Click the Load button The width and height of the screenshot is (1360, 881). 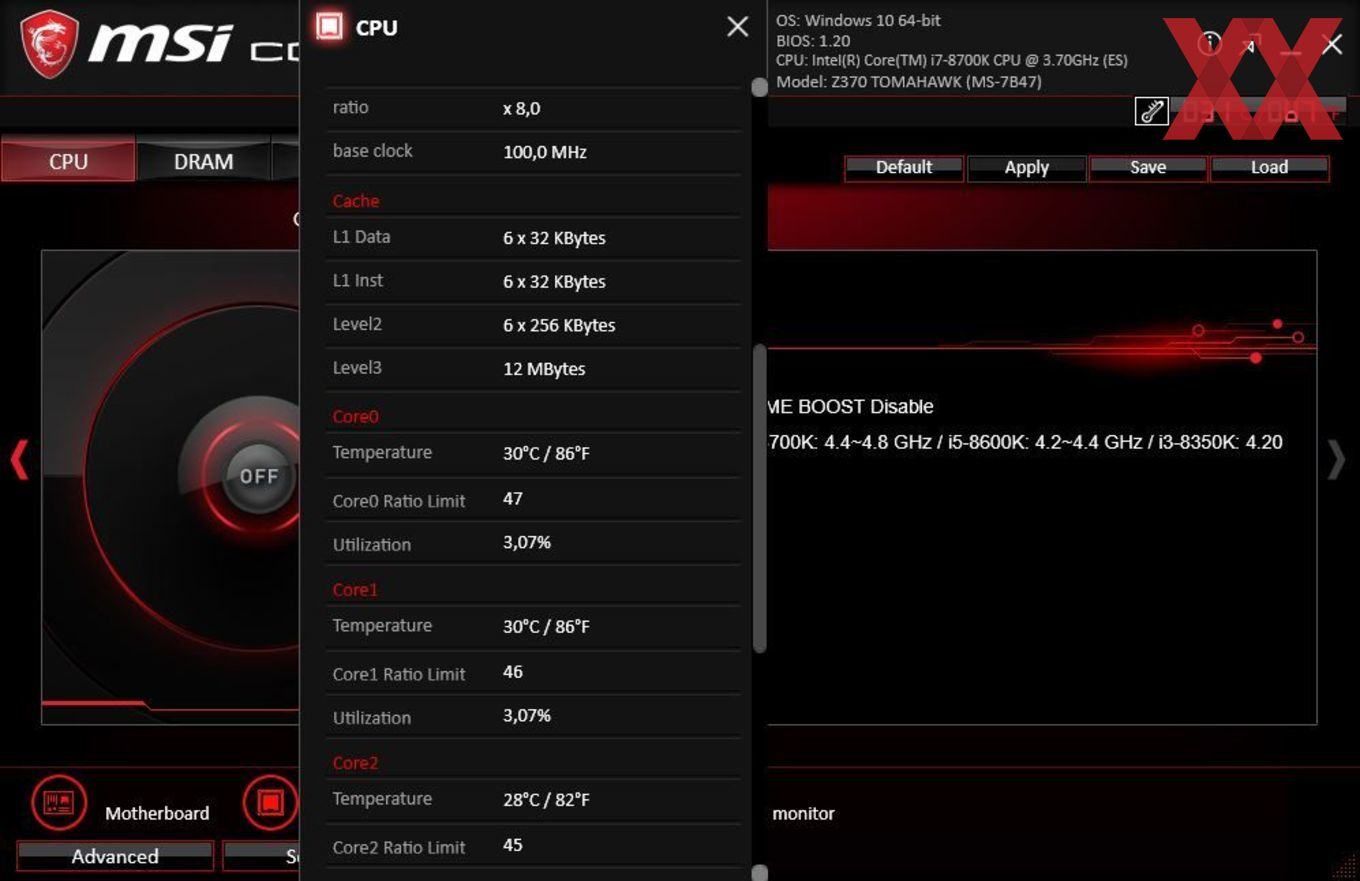[1270, 168]
